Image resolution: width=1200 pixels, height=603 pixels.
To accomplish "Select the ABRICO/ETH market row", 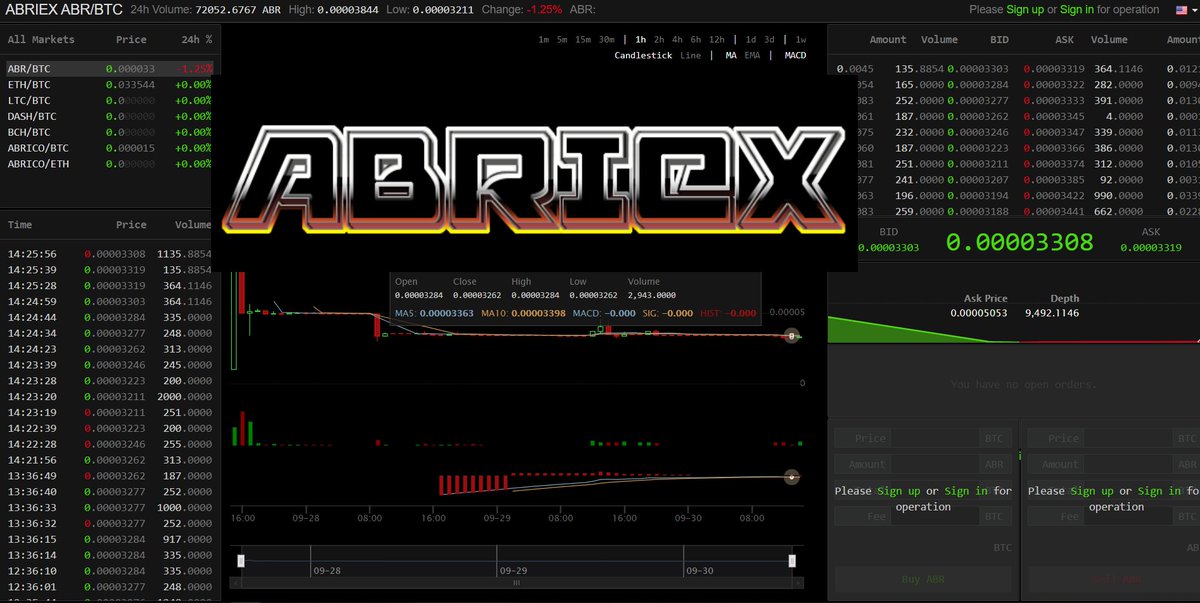I will 110,163.
